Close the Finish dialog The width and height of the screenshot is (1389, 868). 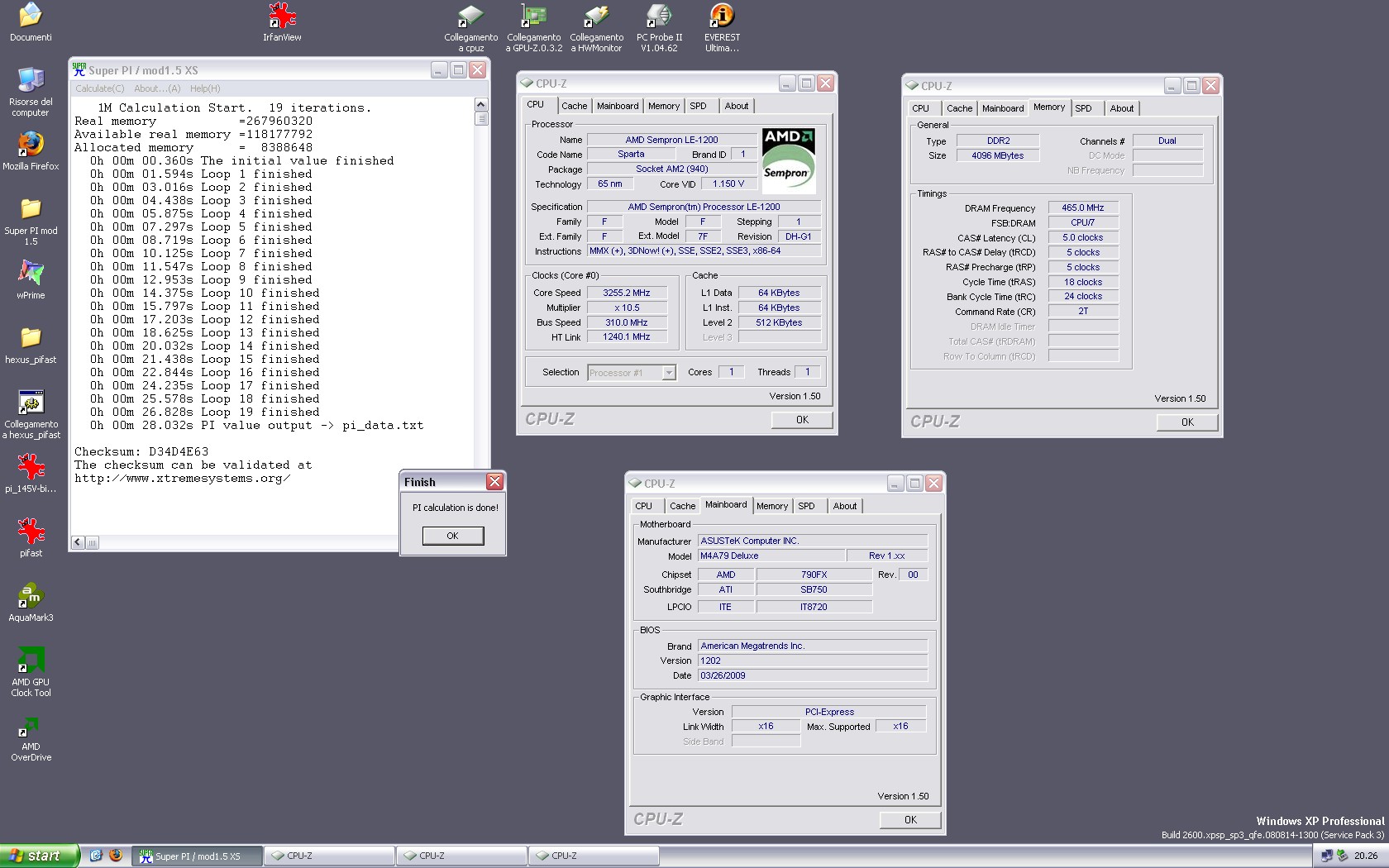click(x=494, y=482)
